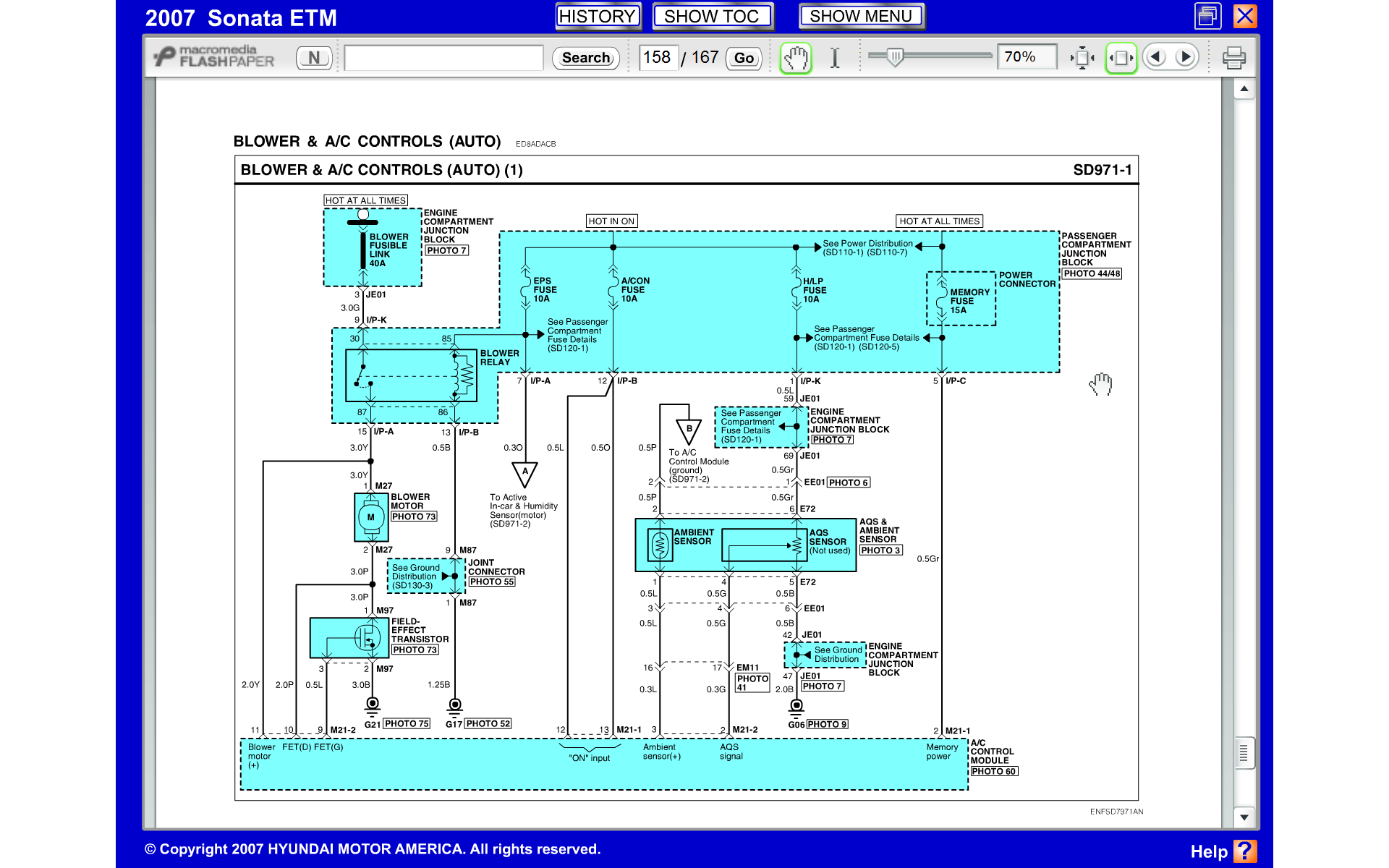1389x868 pixels.
Task: Click the 2007 Sonata ETM title
Action: (241, 18)
